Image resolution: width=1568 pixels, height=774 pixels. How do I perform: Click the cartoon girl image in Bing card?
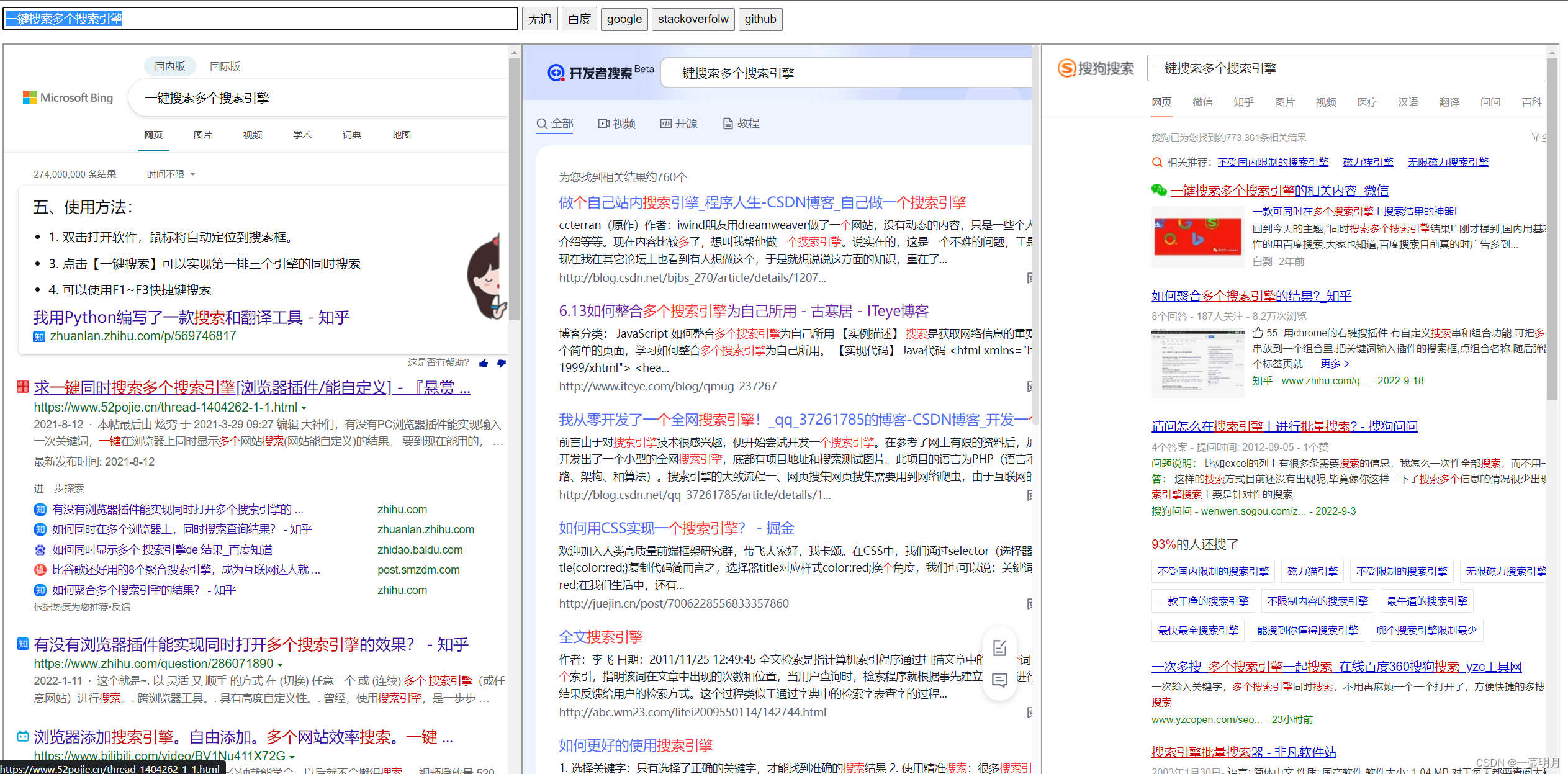click(x=487, y=276)
